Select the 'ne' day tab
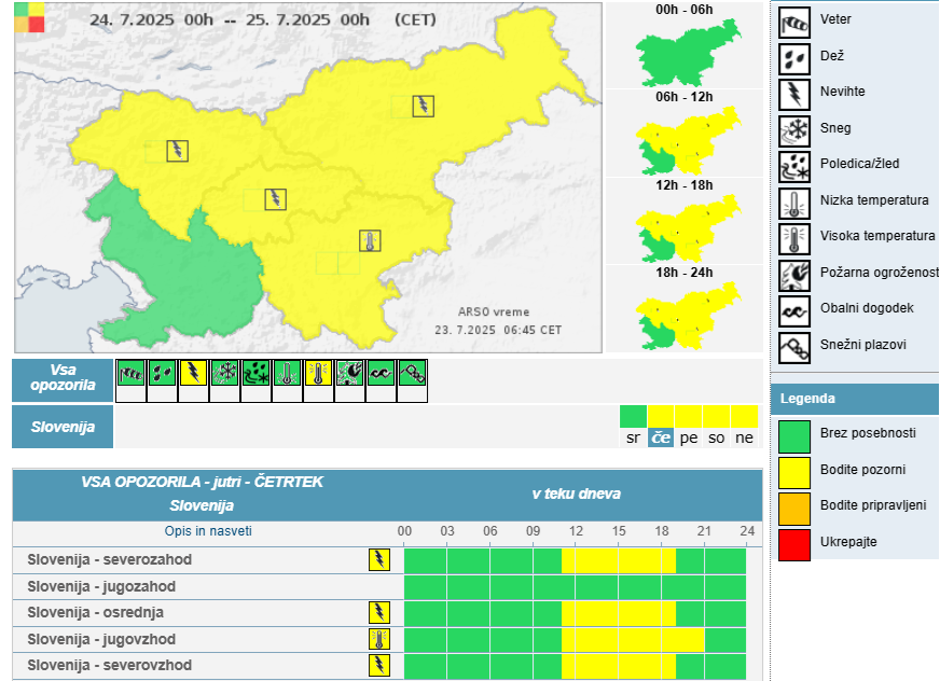The width and height of the screenshot is (940, 681). click(744, 438)
